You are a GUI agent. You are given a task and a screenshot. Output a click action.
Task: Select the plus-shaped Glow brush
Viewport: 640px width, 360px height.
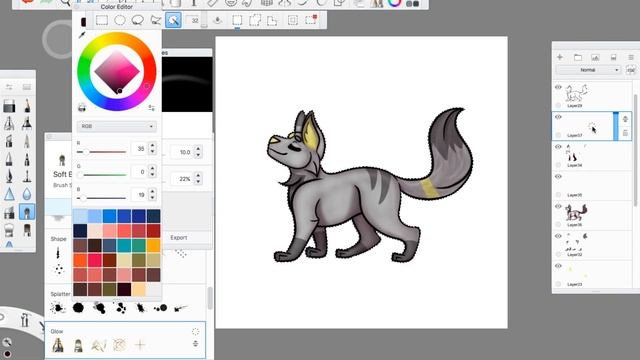140,345
